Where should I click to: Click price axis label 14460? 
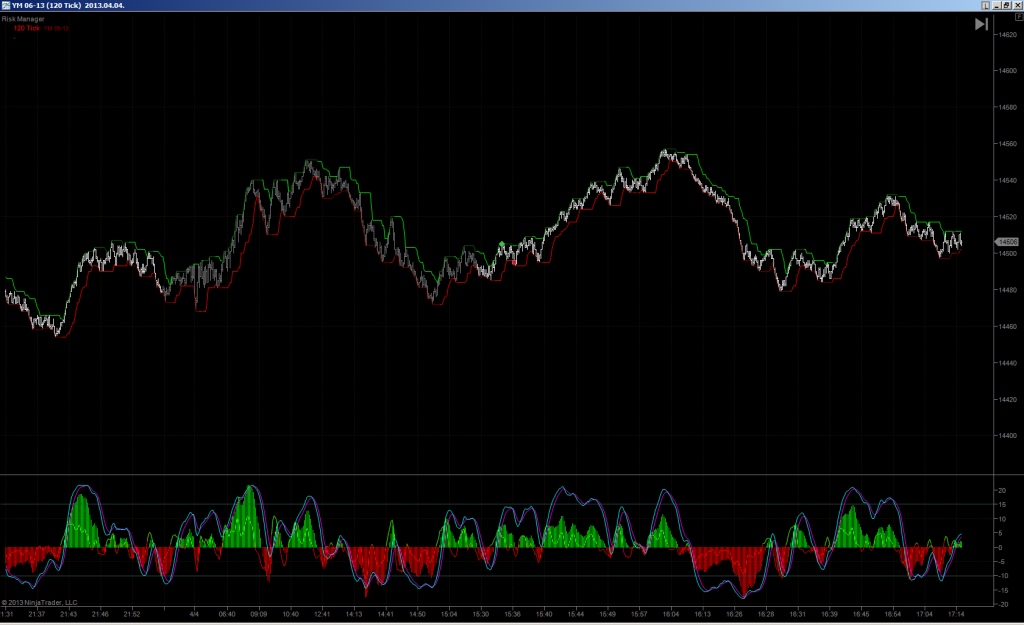1008,327
